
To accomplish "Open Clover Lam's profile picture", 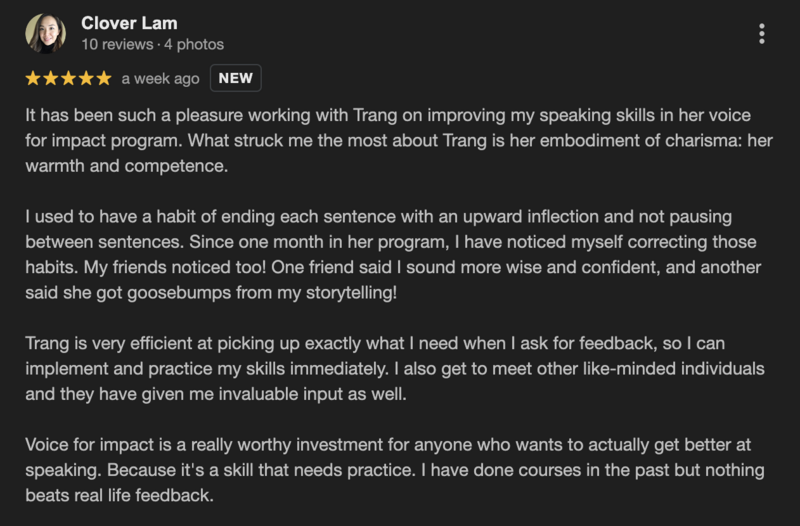I will pyautogui.click(x=45, y=33).
